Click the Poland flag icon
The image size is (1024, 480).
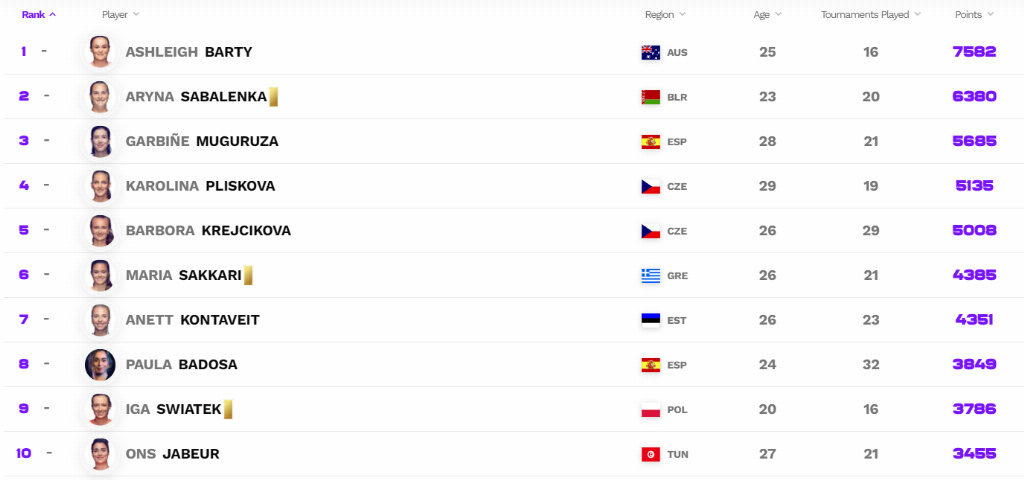point(650,409)
